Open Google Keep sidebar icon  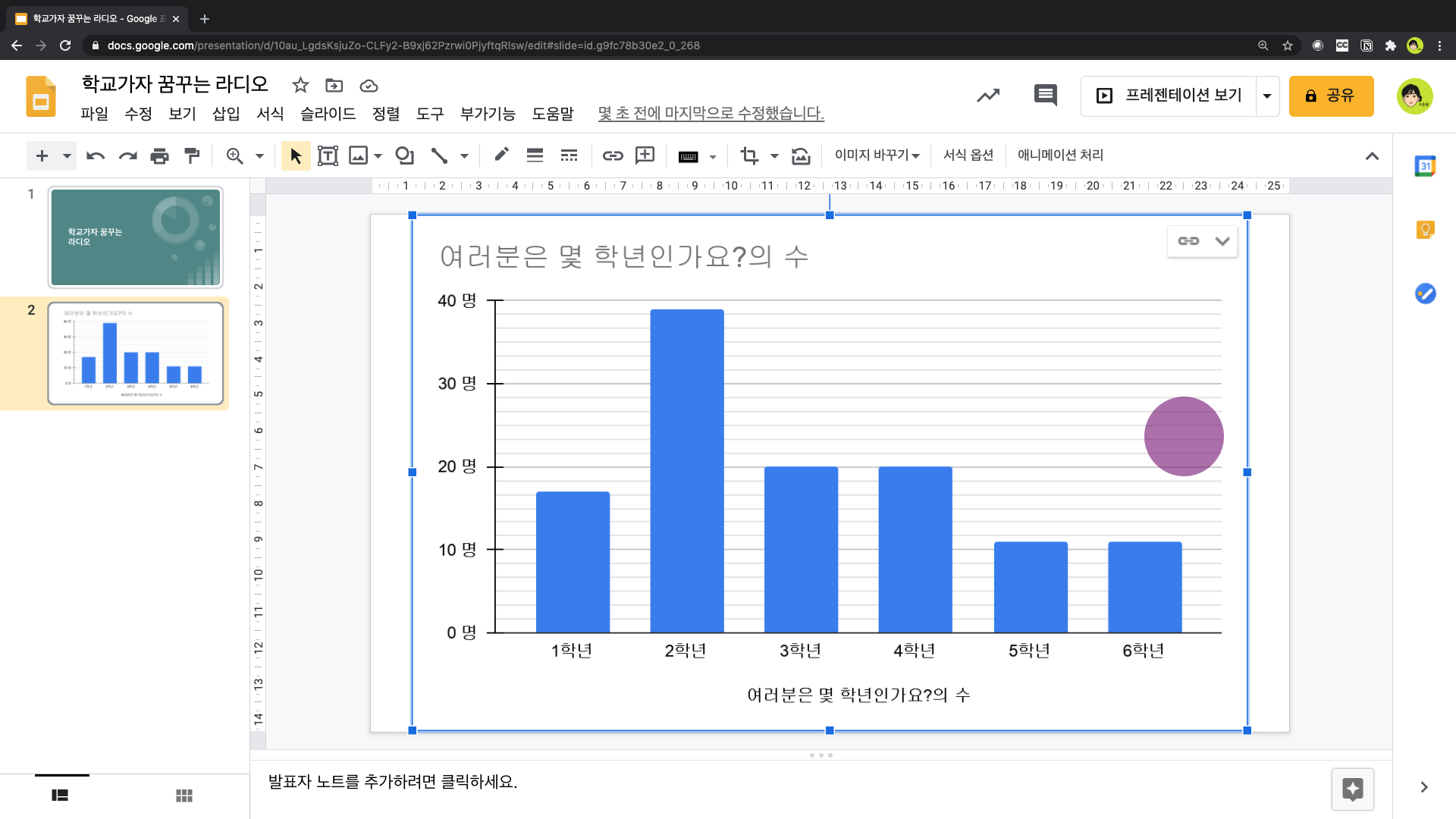tap(1425, 230)
